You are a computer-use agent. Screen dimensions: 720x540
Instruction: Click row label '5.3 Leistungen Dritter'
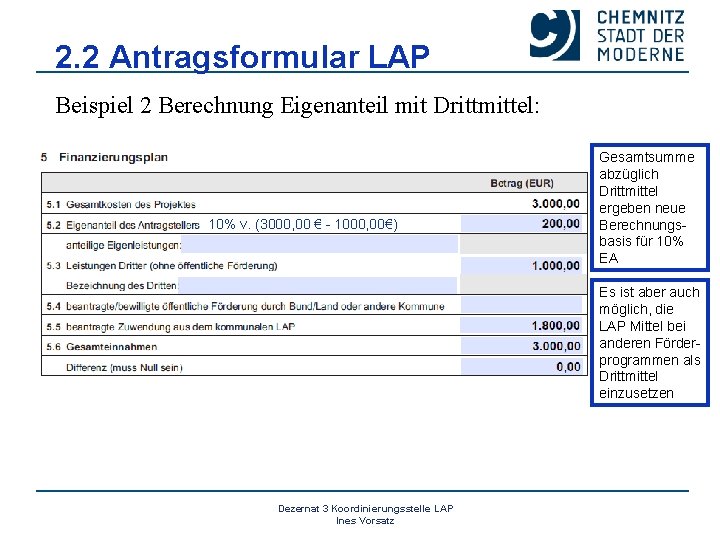pyautogui.click(x=162, y=265)
